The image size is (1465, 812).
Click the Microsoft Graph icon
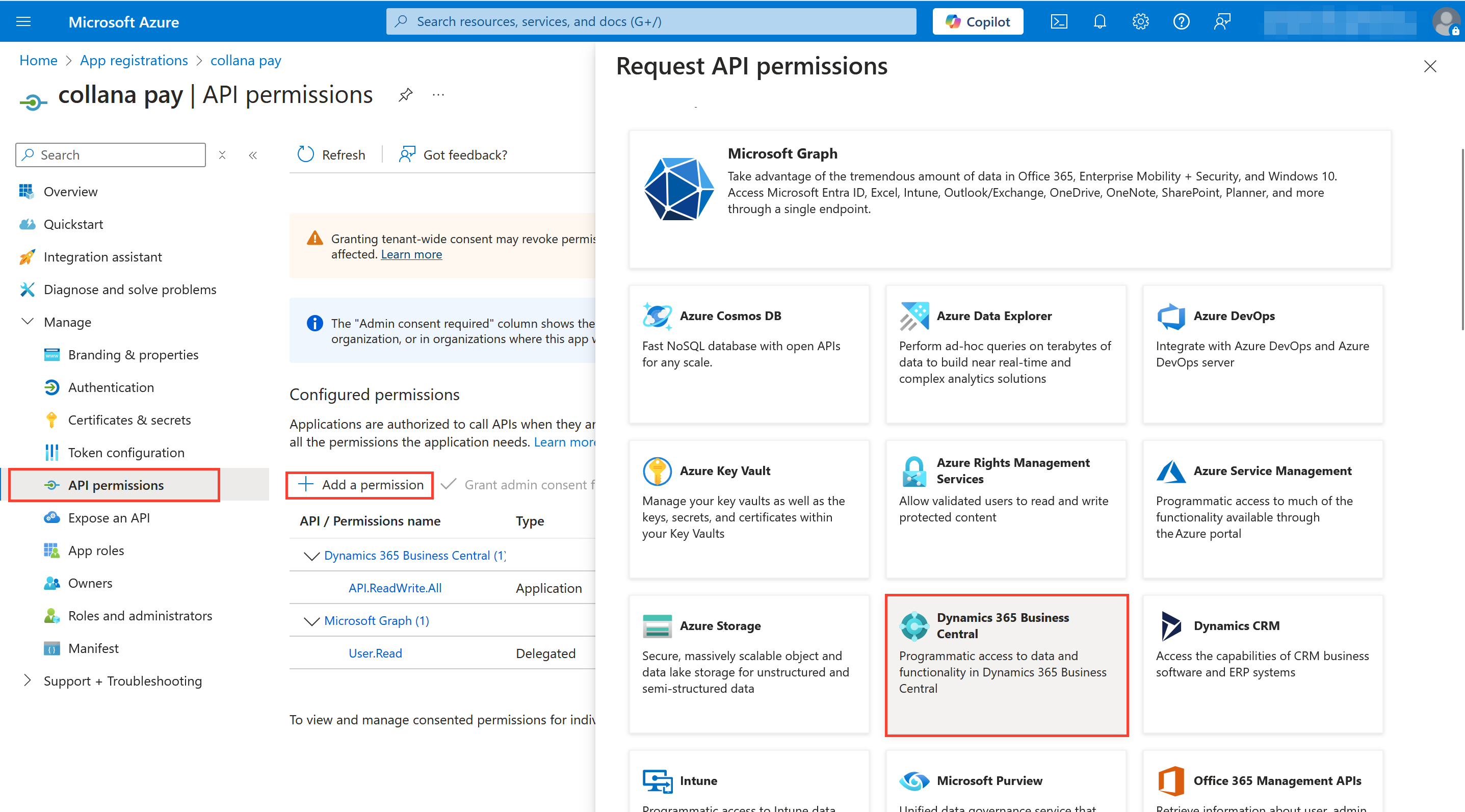click(x=678, y=189)
